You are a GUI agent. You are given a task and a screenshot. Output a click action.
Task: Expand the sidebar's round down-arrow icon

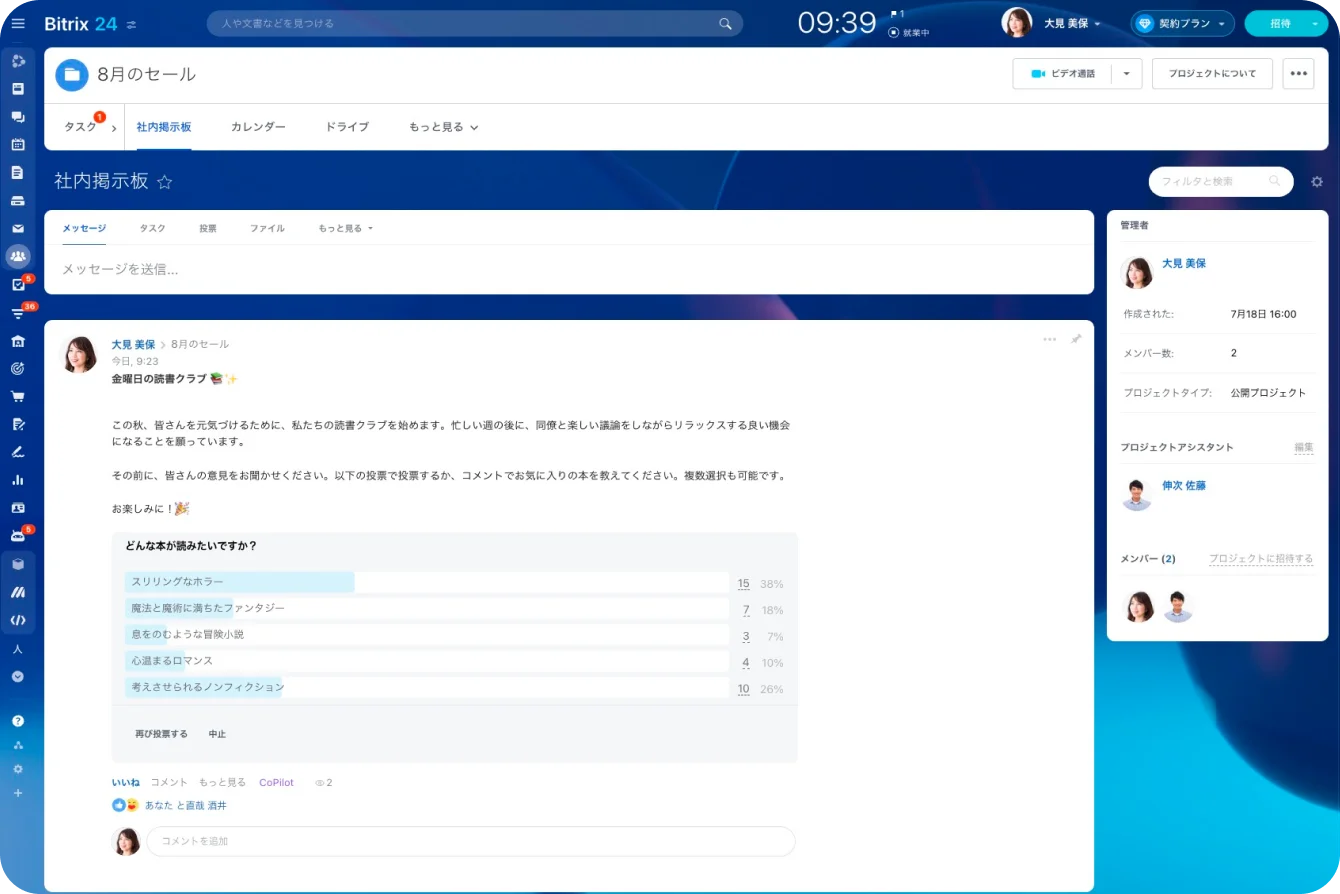pos(18,676)
